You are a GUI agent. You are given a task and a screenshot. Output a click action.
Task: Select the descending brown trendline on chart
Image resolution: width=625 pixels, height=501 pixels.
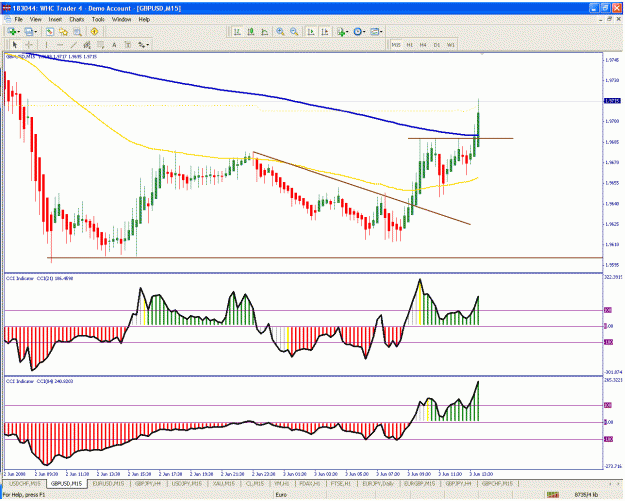pyautogui.click(x=362, y=188)
